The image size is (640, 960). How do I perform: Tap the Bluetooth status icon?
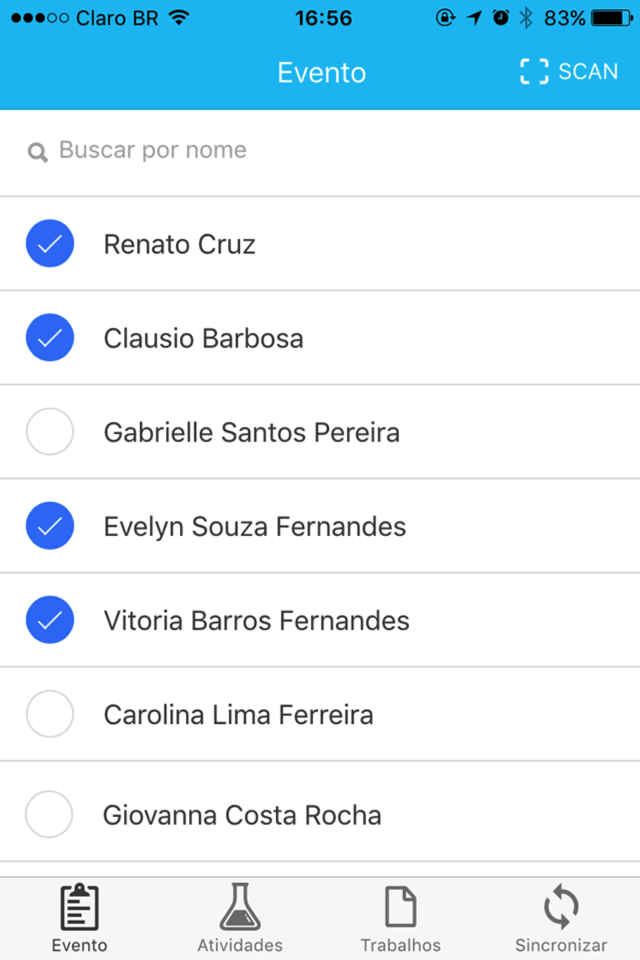click(526, 18)
